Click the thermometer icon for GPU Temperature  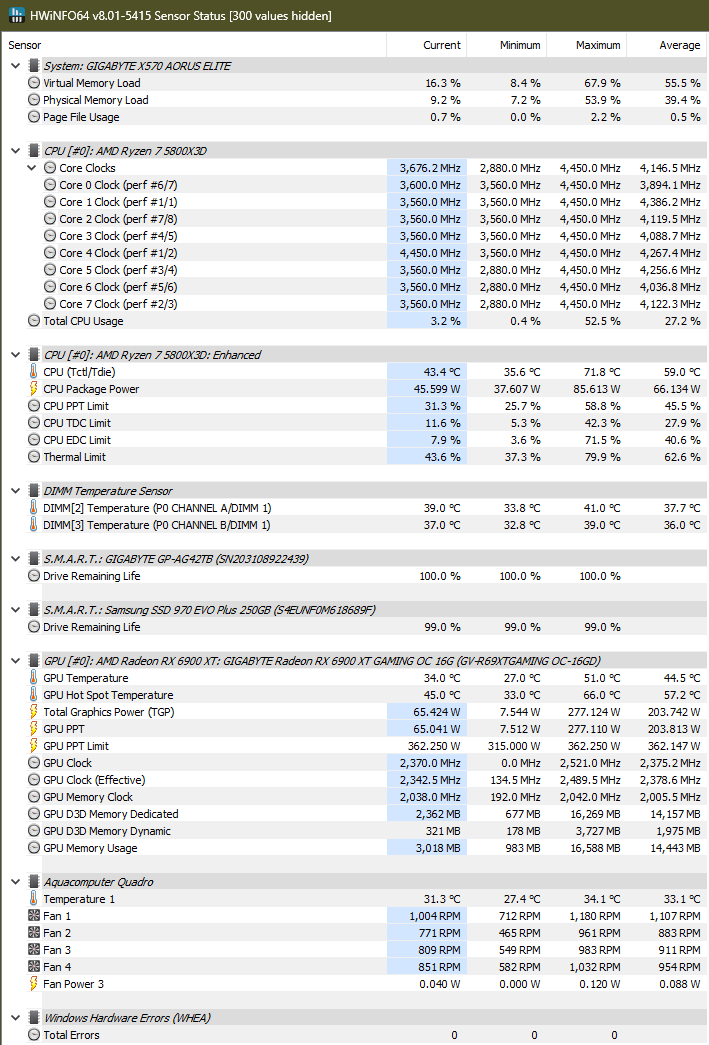point(34,678)
